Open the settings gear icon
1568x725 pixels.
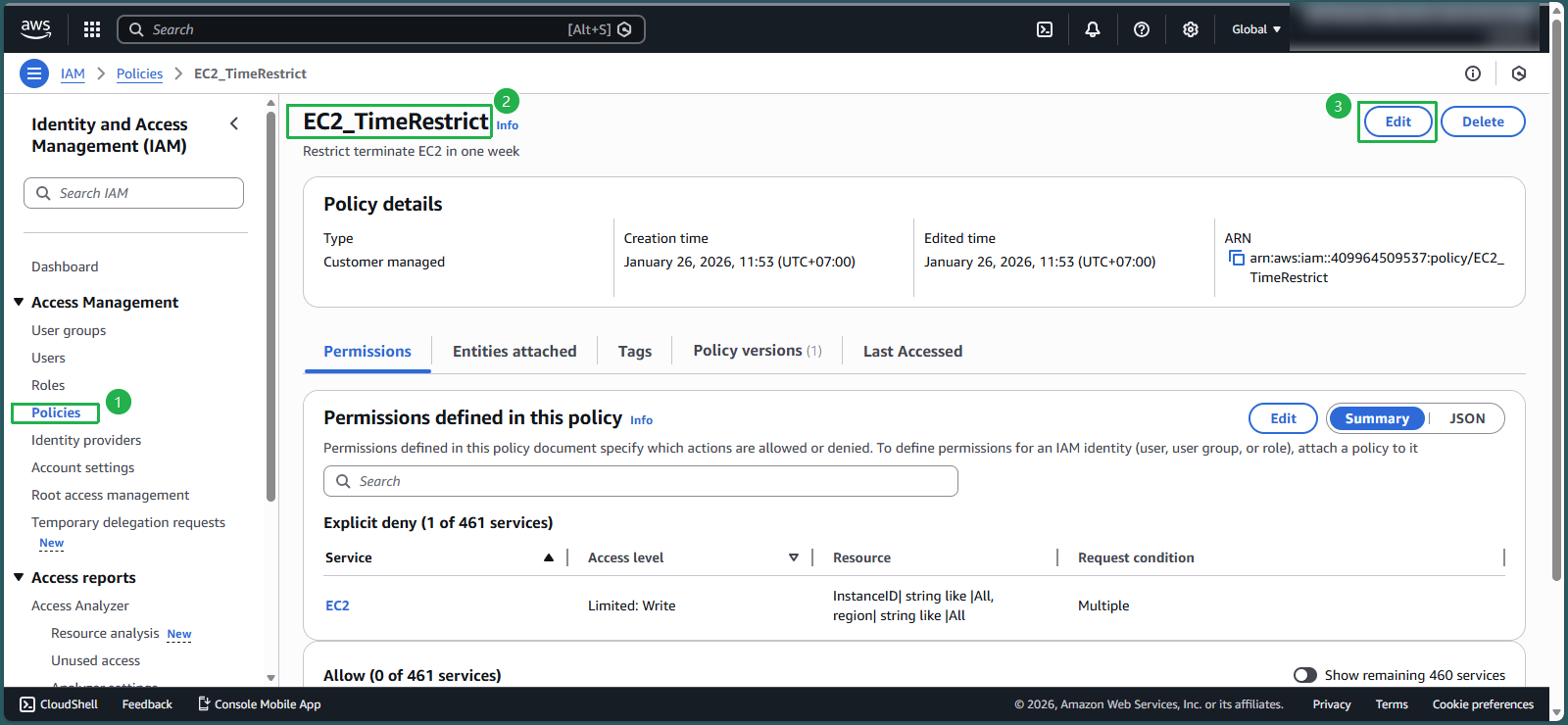[1191, 29]
